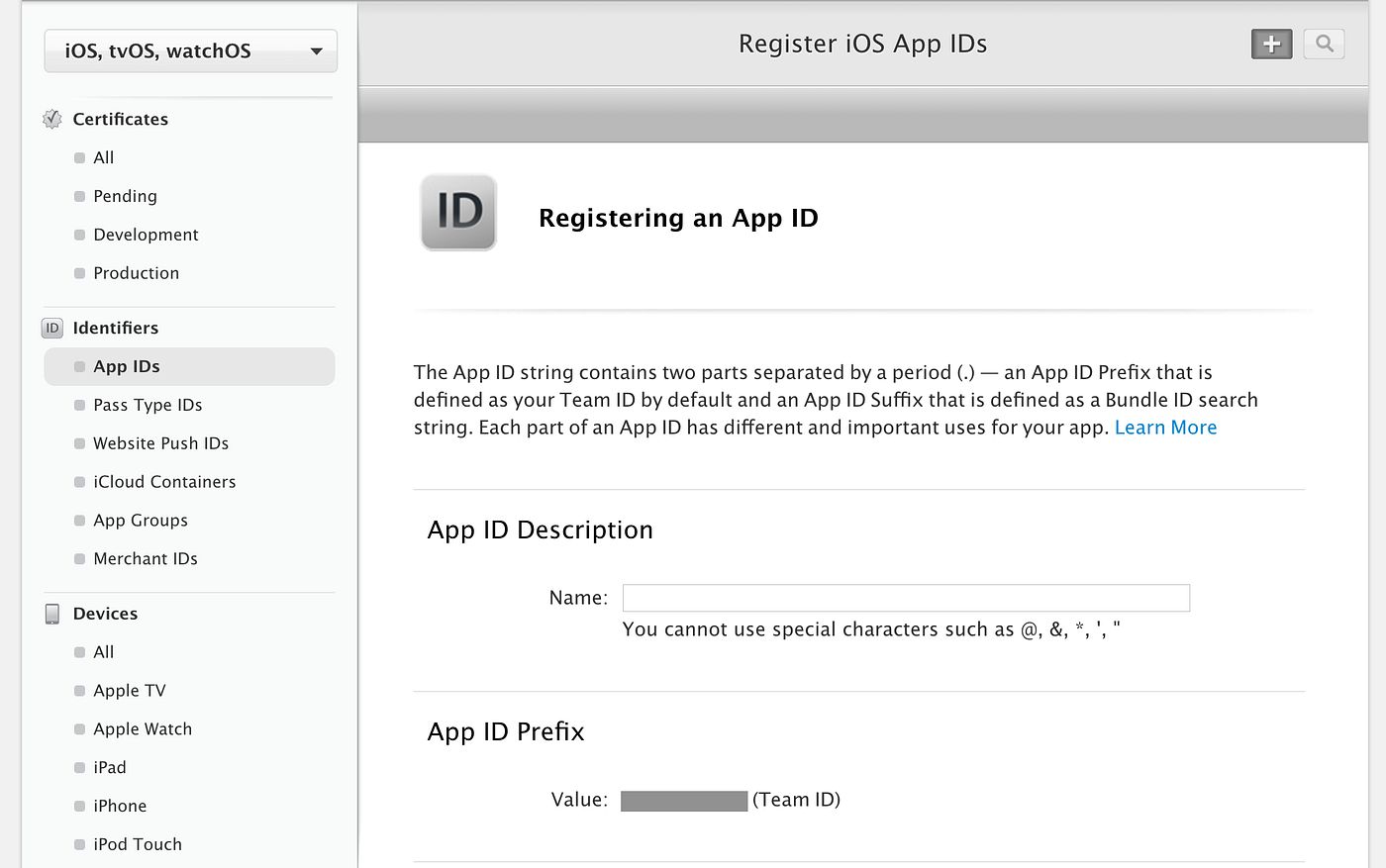Select 'Website Push IDs'

point(160,443)
